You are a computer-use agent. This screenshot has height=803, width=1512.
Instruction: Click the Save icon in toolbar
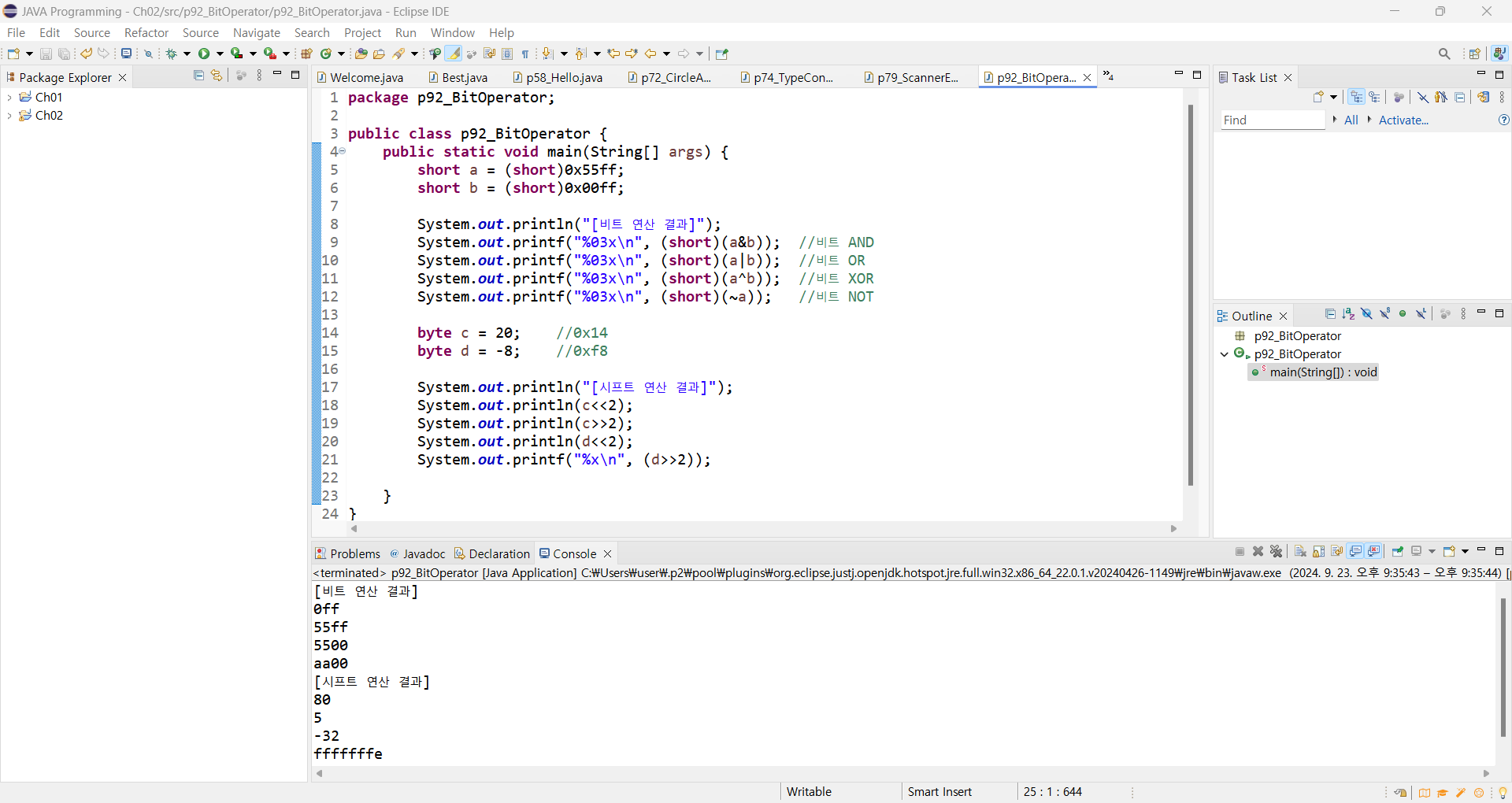46,54
